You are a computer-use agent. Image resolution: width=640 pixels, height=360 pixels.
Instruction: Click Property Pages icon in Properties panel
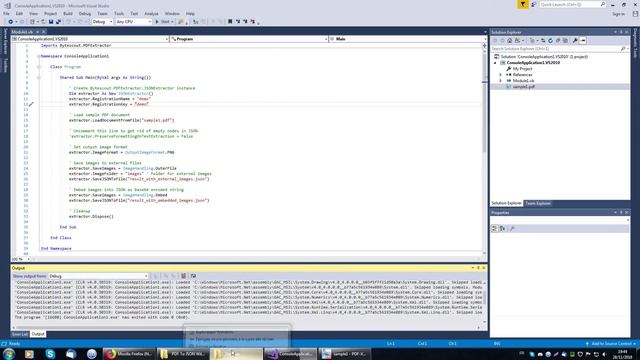512,229
